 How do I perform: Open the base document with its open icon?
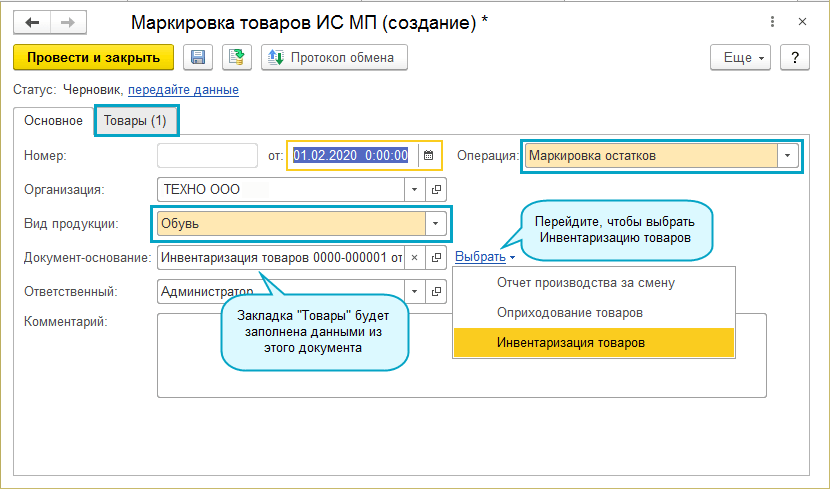[x=436, y=257]
